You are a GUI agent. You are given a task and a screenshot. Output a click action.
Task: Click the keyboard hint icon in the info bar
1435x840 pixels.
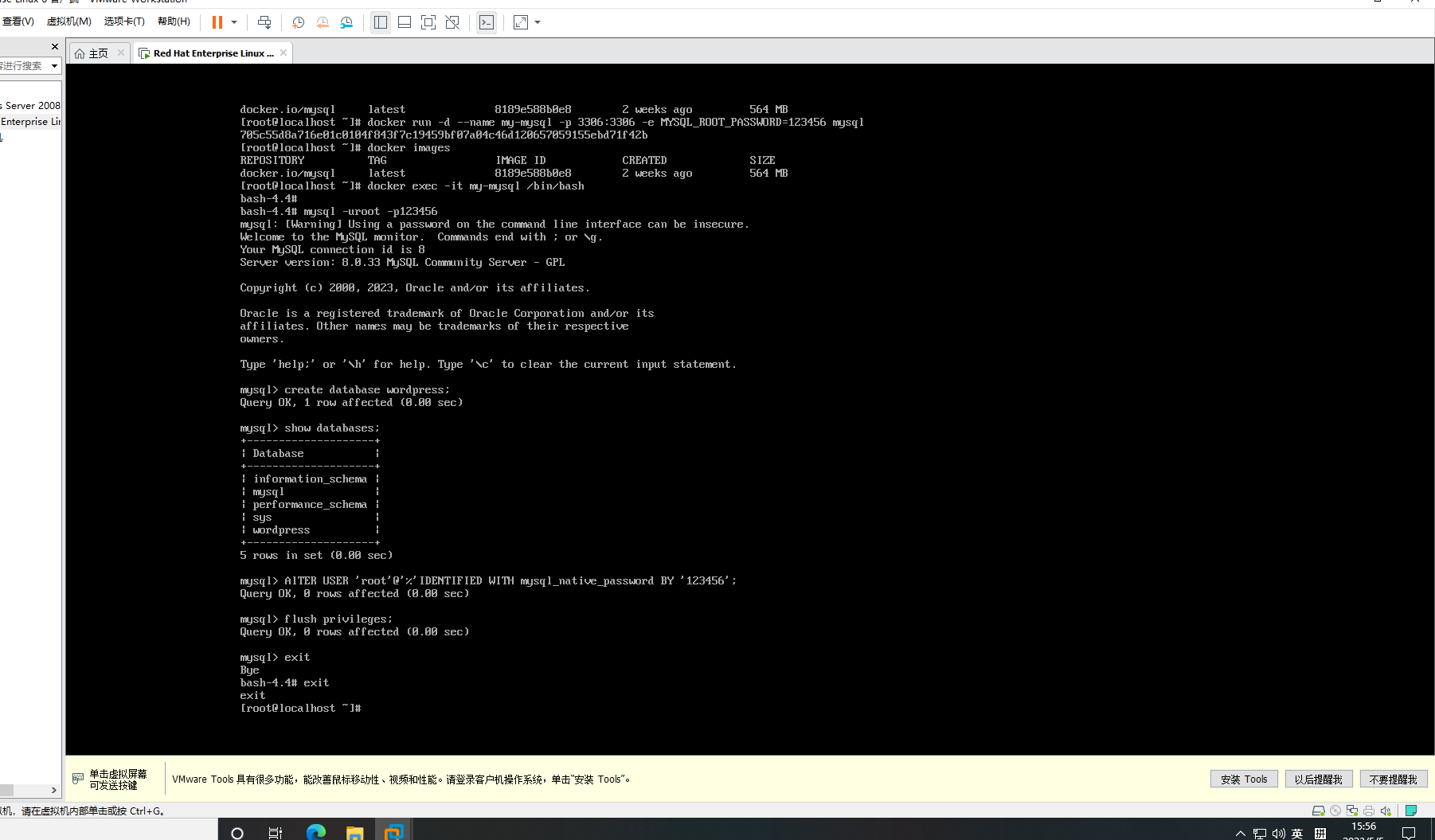click(x=78, y=779)
